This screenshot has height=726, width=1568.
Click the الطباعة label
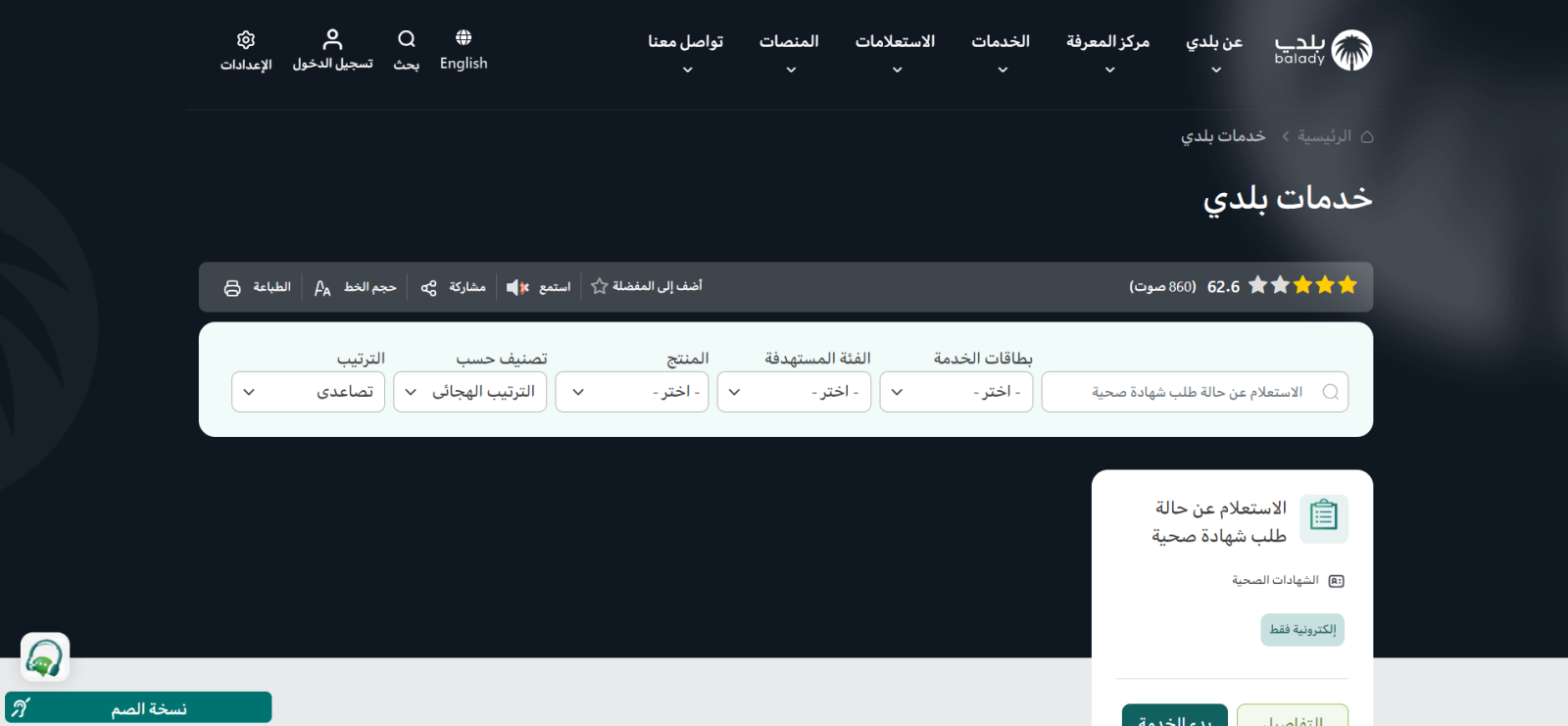click(x=271, y=287)
